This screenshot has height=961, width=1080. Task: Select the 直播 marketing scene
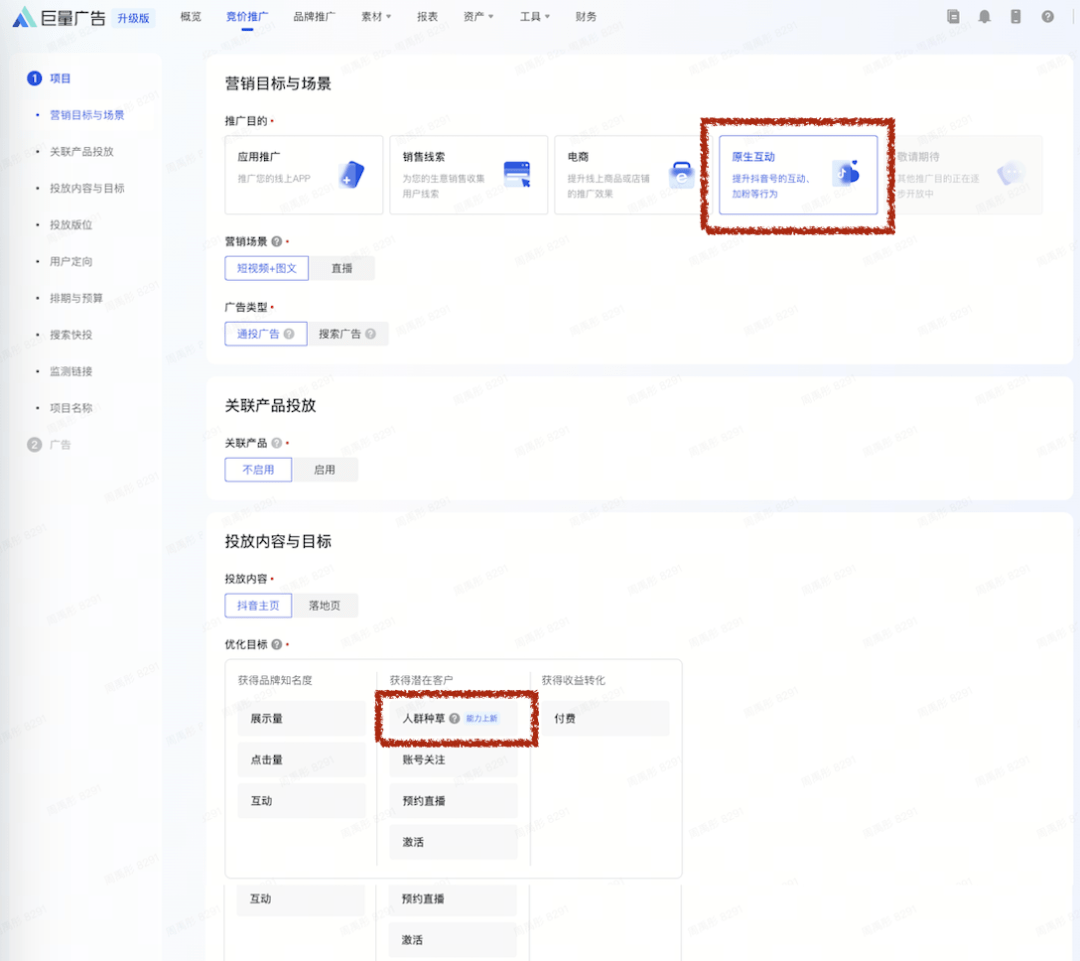pyautogui.click(x=342, y=268)
